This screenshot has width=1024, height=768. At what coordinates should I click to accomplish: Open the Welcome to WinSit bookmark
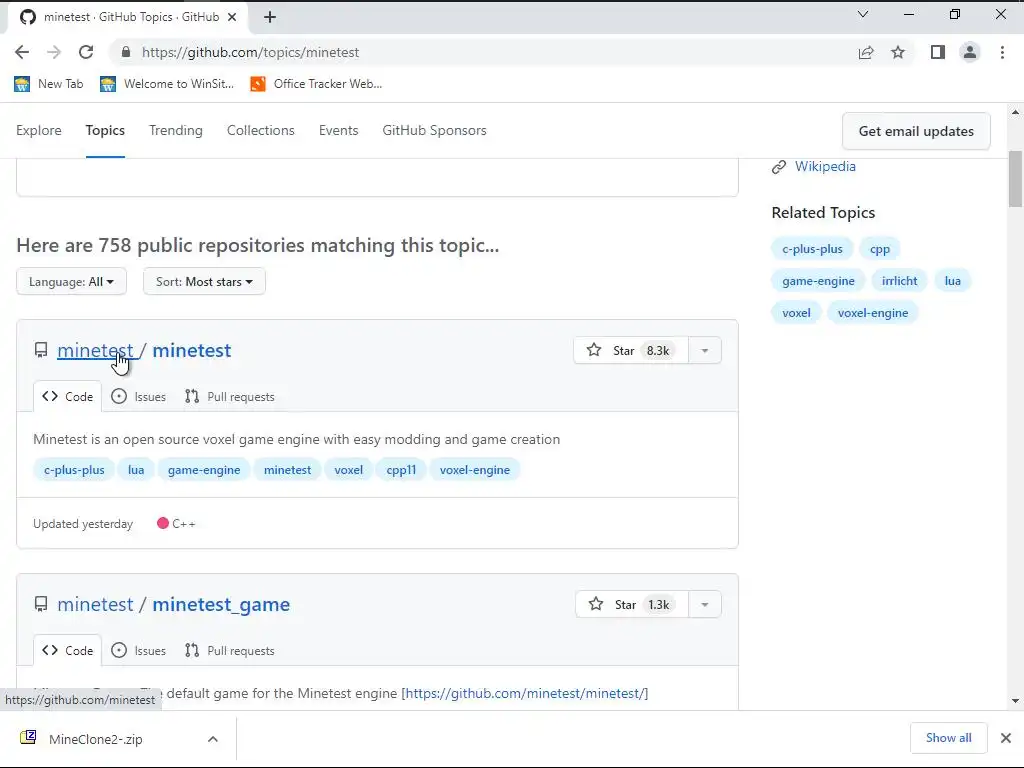point(167,84)
